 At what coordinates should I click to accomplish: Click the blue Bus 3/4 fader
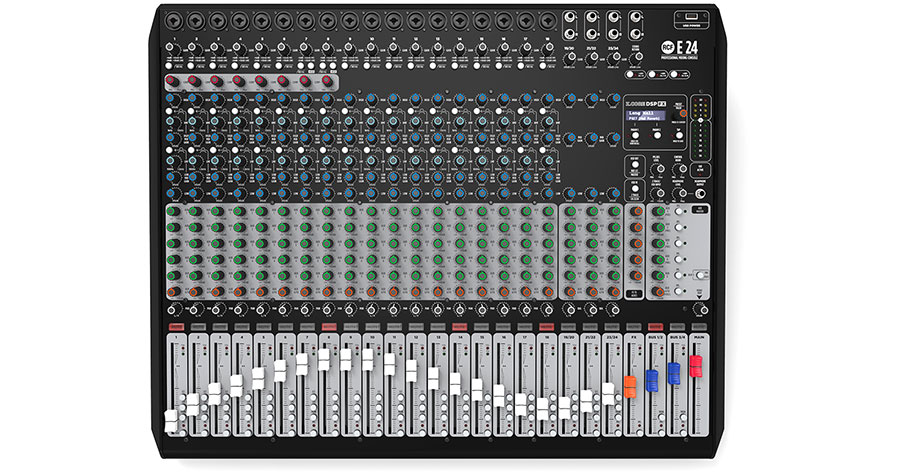click(x=675, y=372)
